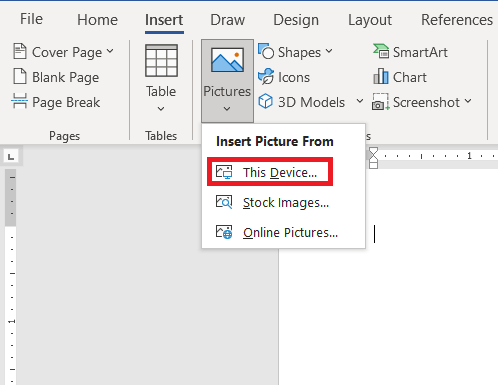This screenshot has height=385, width=498.
Task: Switch to the Design tab
Action: [x=296, y=20]
